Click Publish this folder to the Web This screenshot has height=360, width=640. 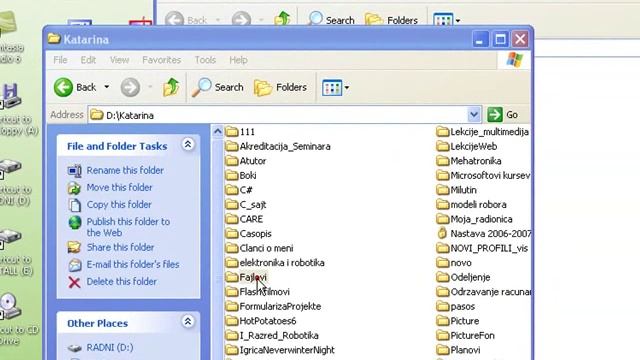128,227
